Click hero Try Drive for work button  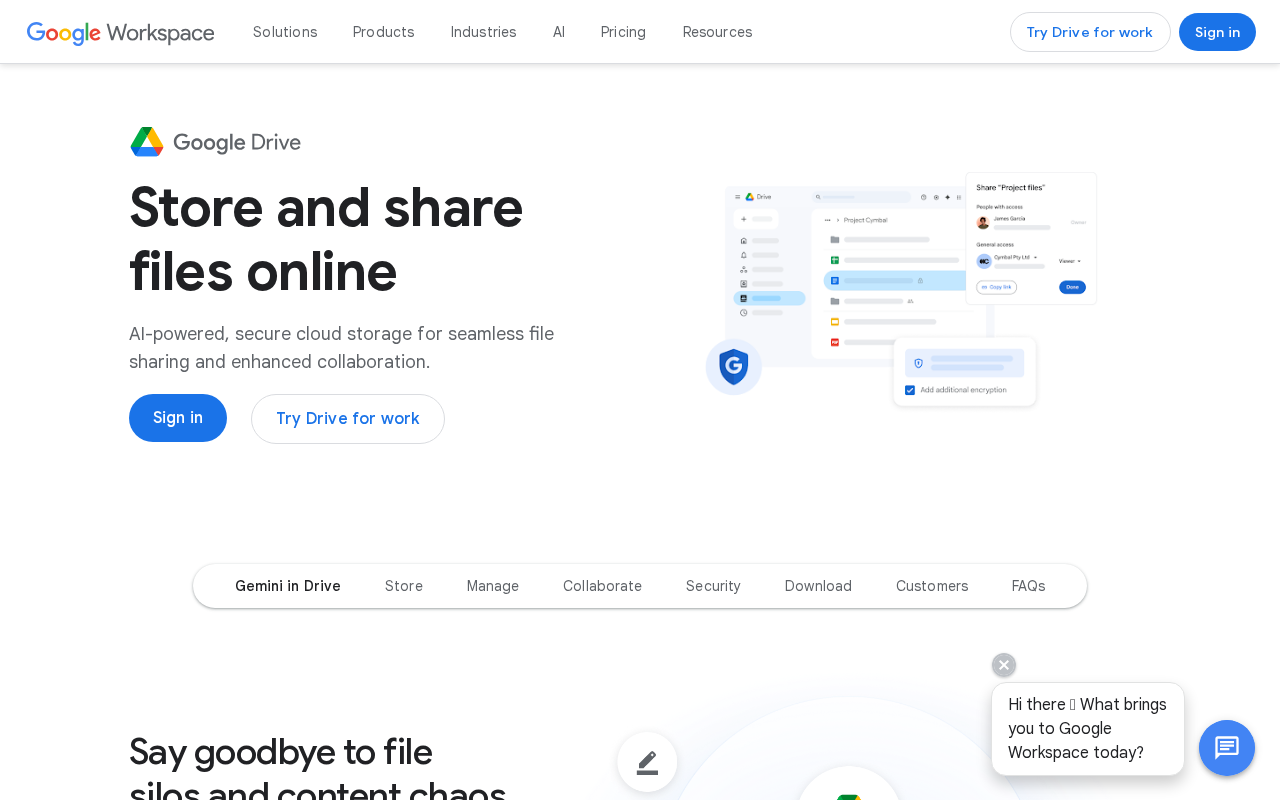(x=348, y=419)
